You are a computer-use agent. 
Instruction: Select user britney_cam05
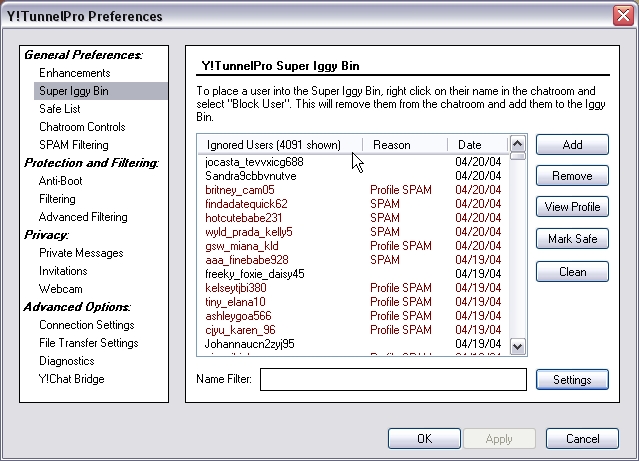click(240, 190)
